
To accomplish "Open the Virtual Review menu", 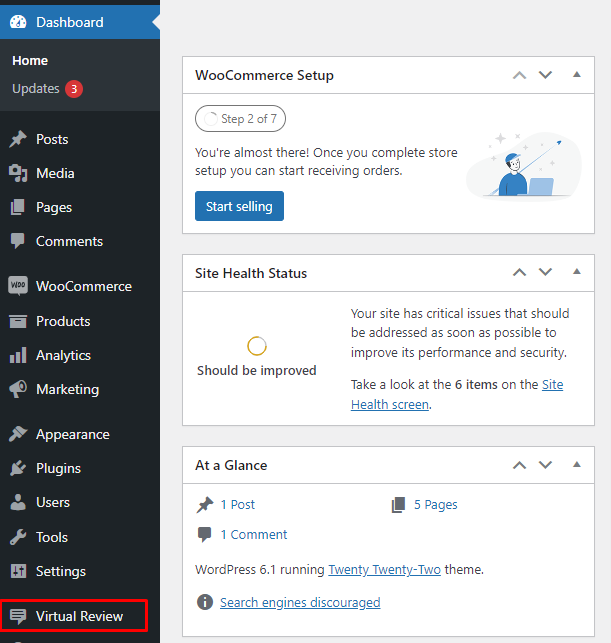I will pyautogui.click(x=80, y=616).
